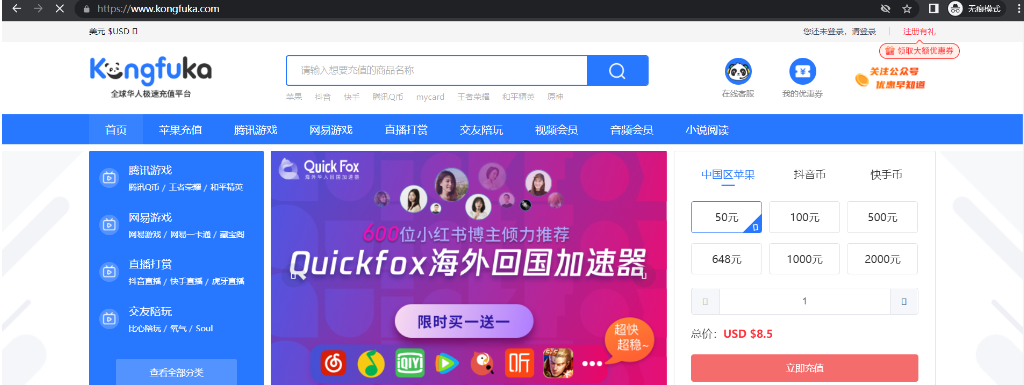
Task: Click the green iQIYI banner icon
Action: click(x=409, y=363)
